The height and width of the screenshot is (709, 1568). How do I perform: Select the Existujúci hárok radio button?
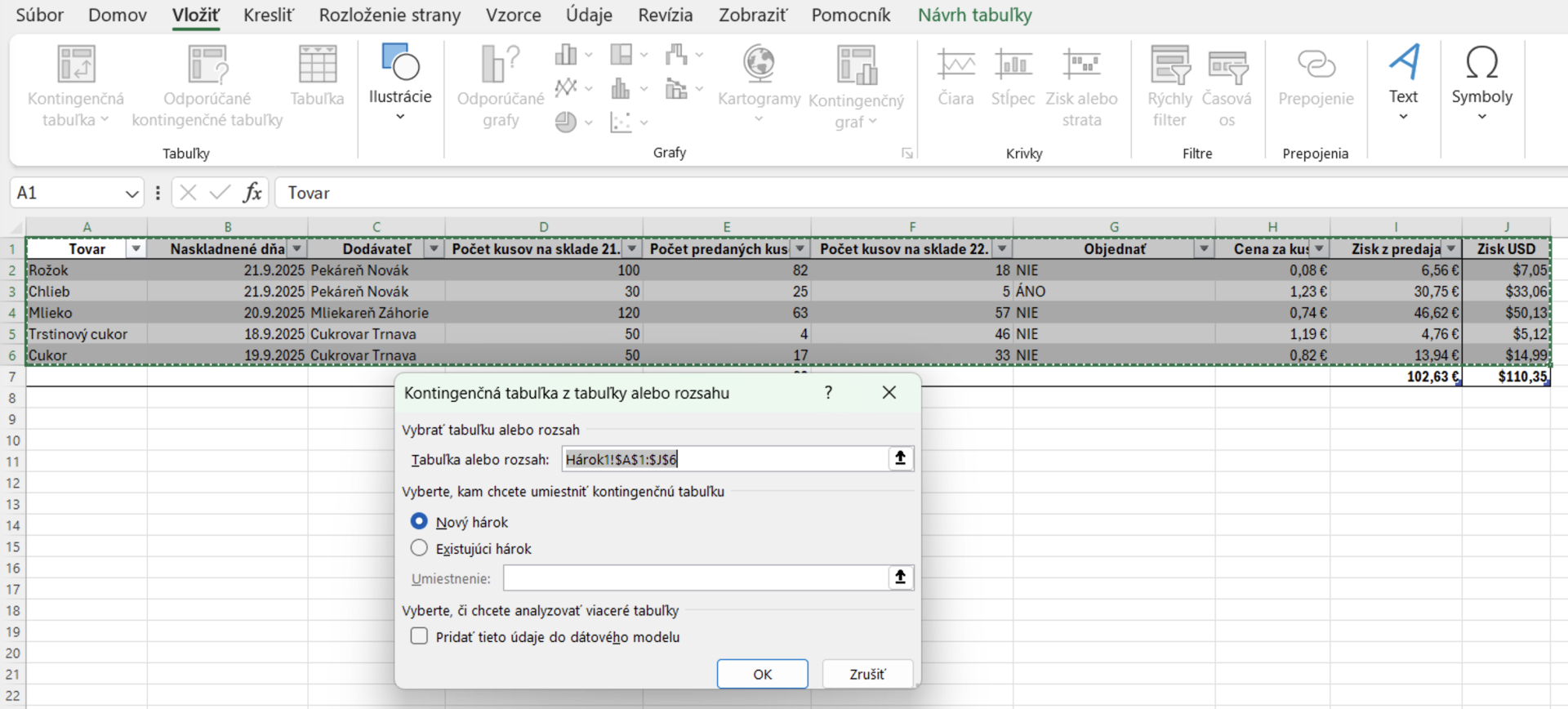(419, 547)
